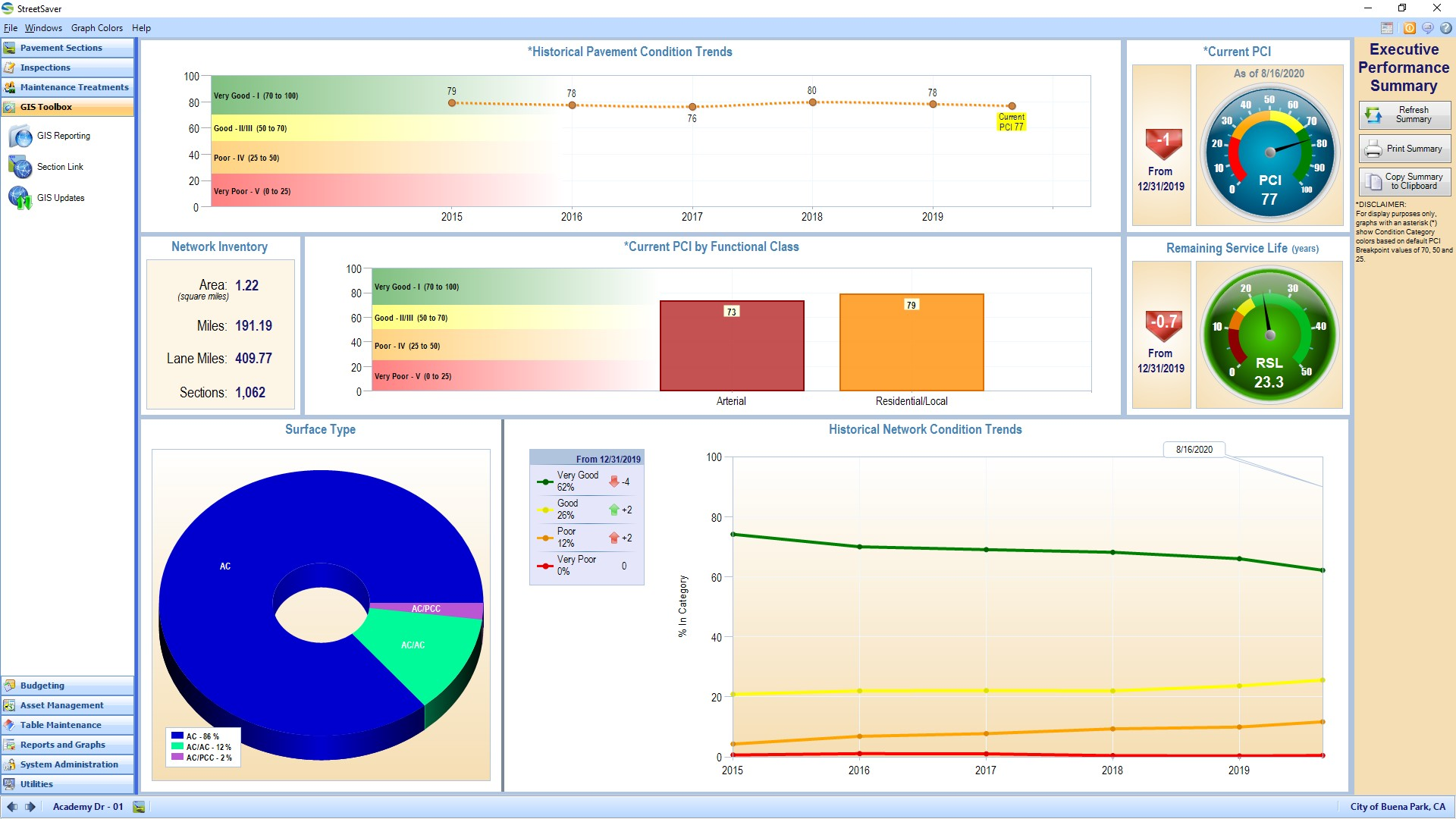Click the AC/AC green legend swatch
1456x819 pixels.
[x=177, y=747]
